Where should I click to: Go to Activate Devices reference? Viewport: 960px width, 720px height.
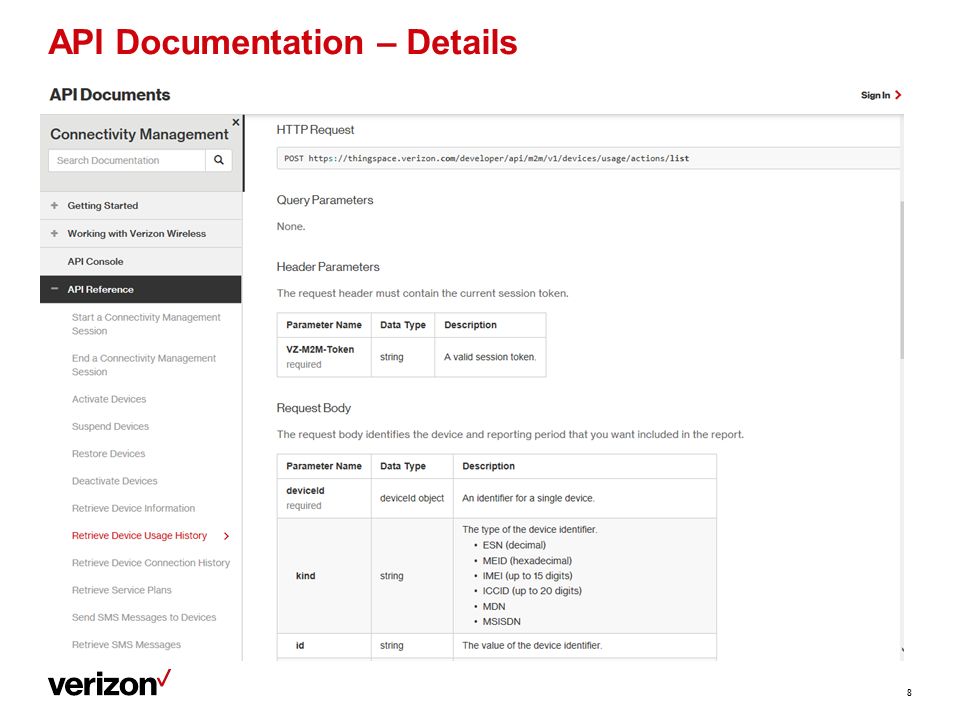109,399
